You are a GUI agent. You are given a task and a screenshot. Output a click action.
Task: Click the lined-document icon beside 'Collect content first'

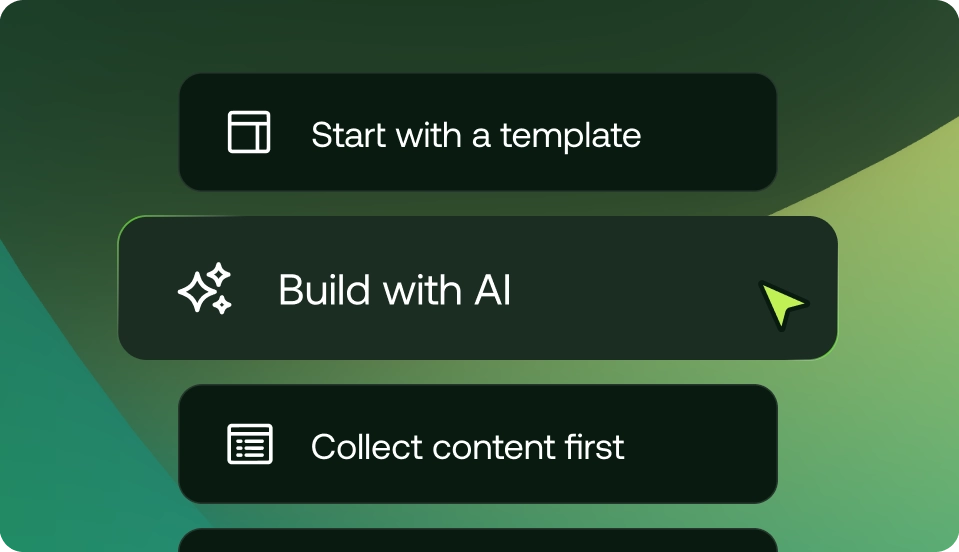[249, 444]
